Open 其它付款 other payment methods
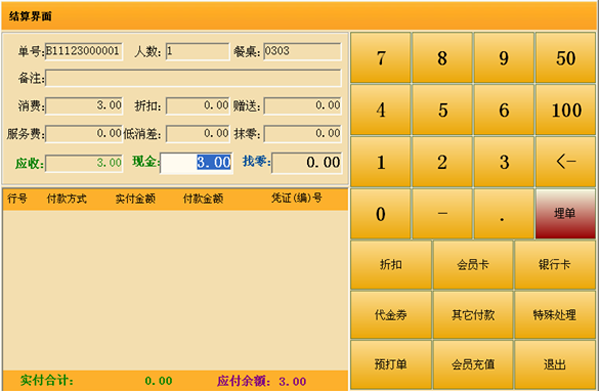The image size is (600, 391). [473, 315]
